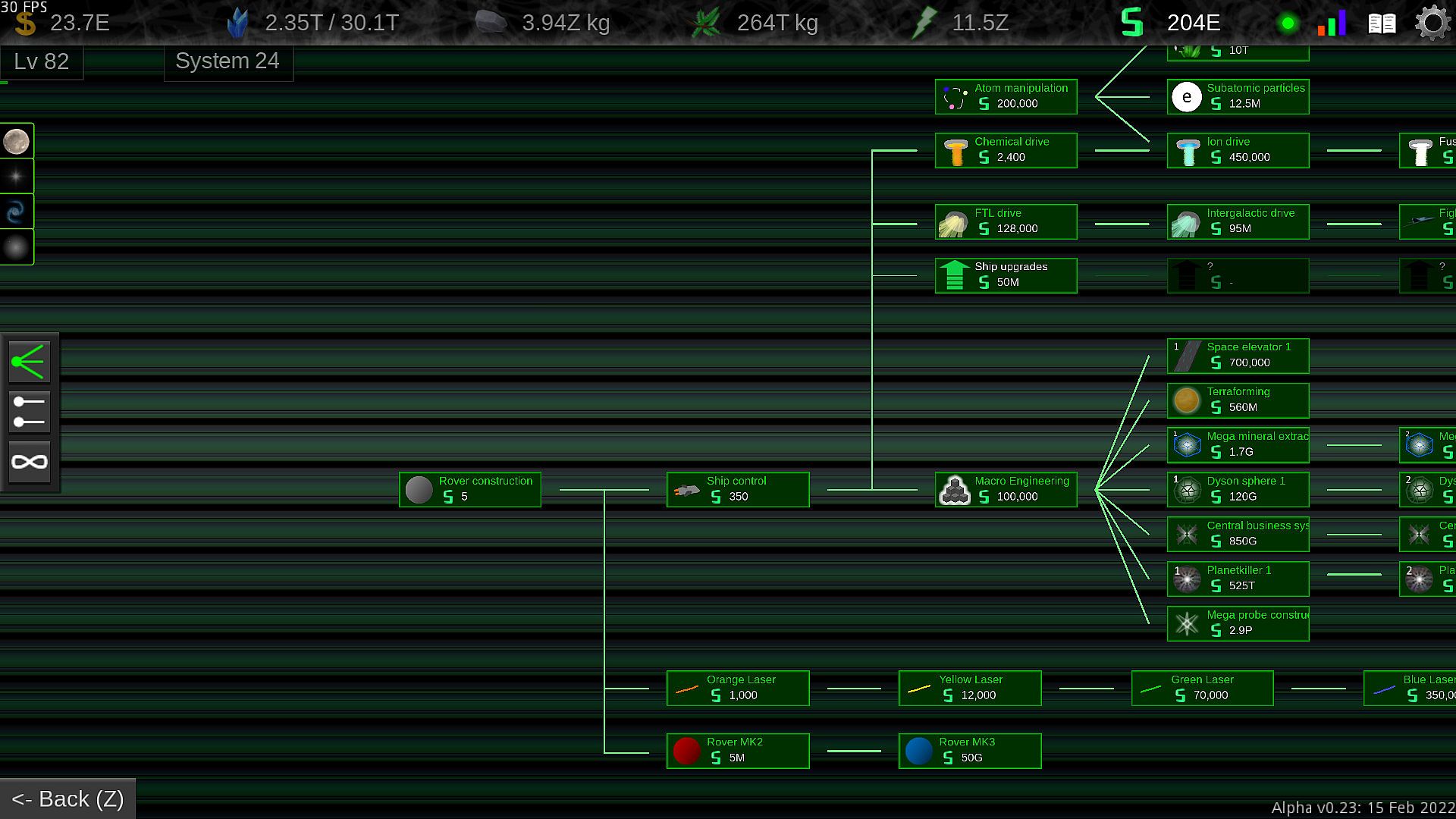Select the Rover MK3 research node
The width and height of the screenshot is (1456, 819).
(969, 751)
